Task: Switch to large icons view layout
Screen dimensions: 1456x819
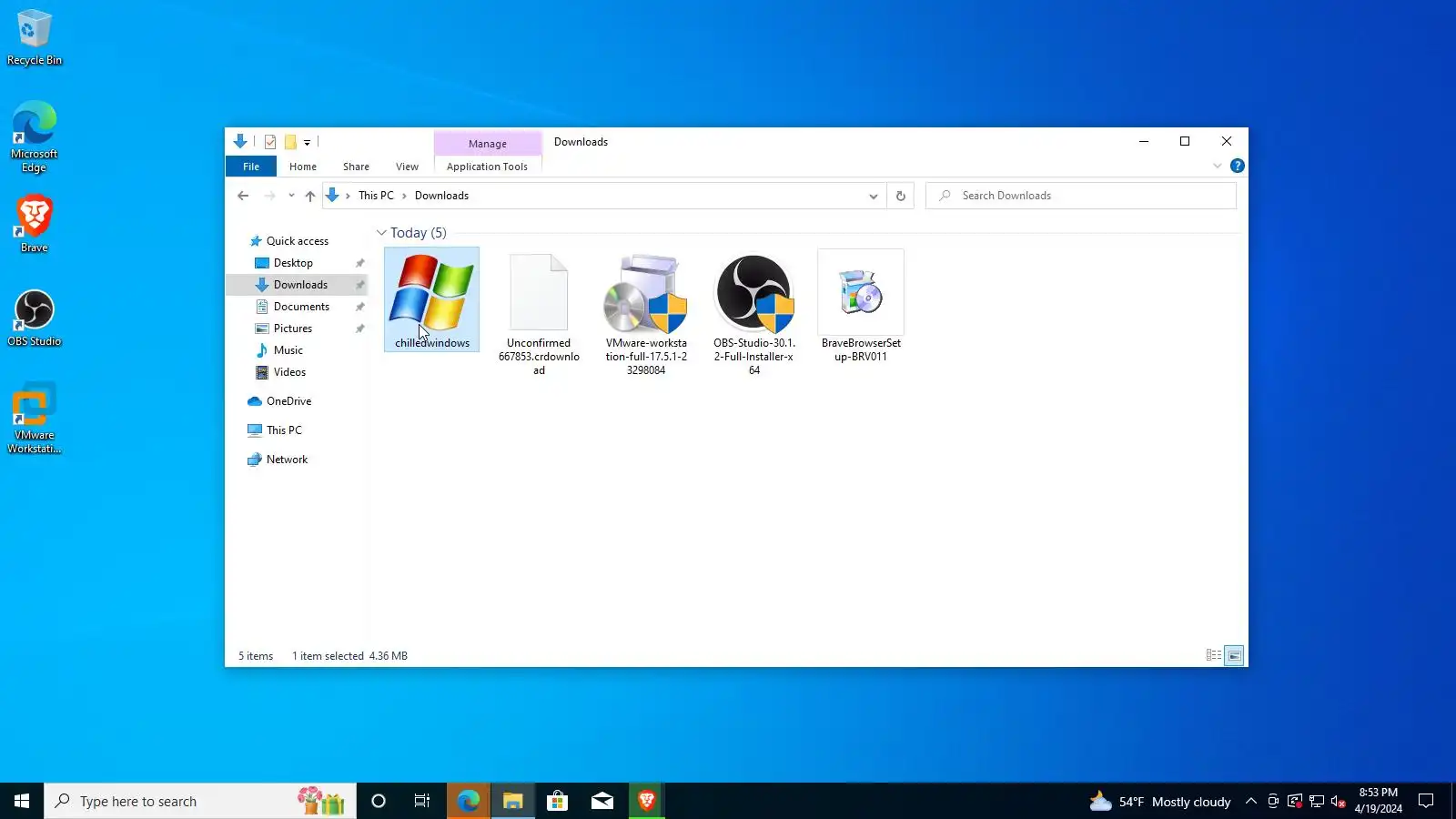Action: pyautogui.click(x=1234, y=655)
